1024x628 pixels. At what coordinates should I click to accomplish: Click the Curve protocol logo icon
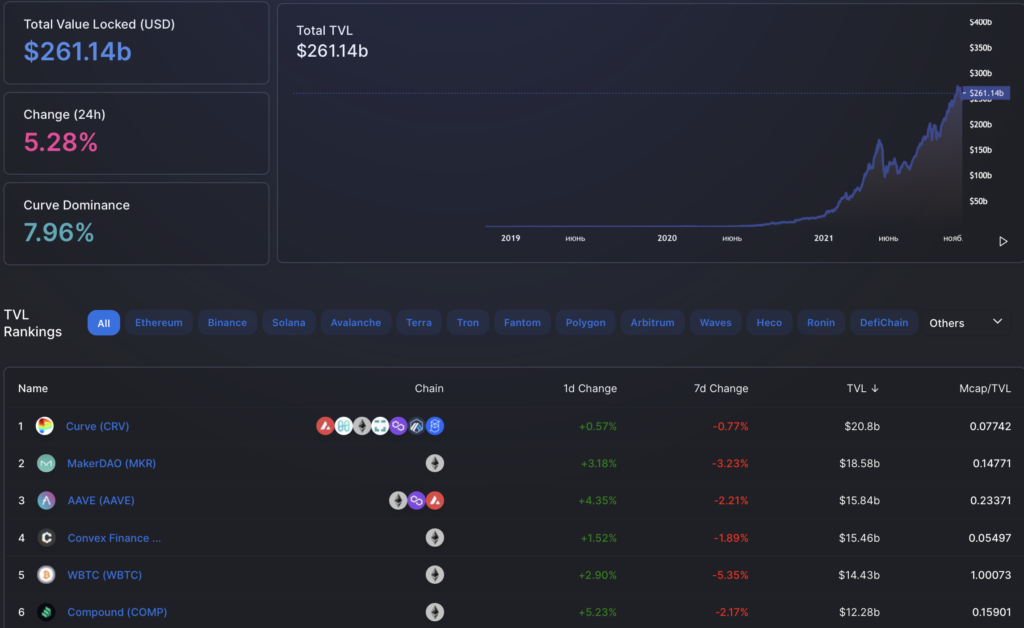(x=45, y=426)
